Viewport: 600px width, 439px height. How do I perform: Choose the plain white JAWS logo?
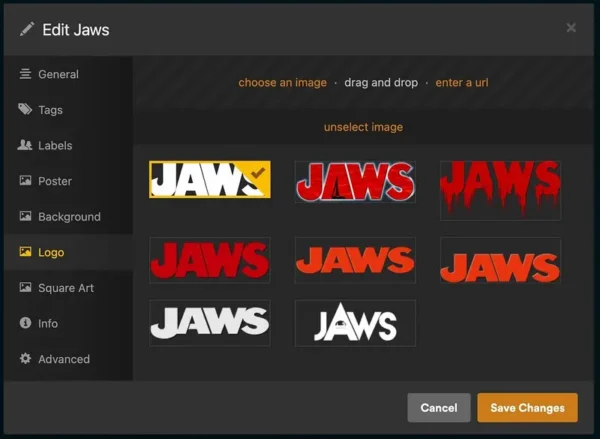pos(209,322)
